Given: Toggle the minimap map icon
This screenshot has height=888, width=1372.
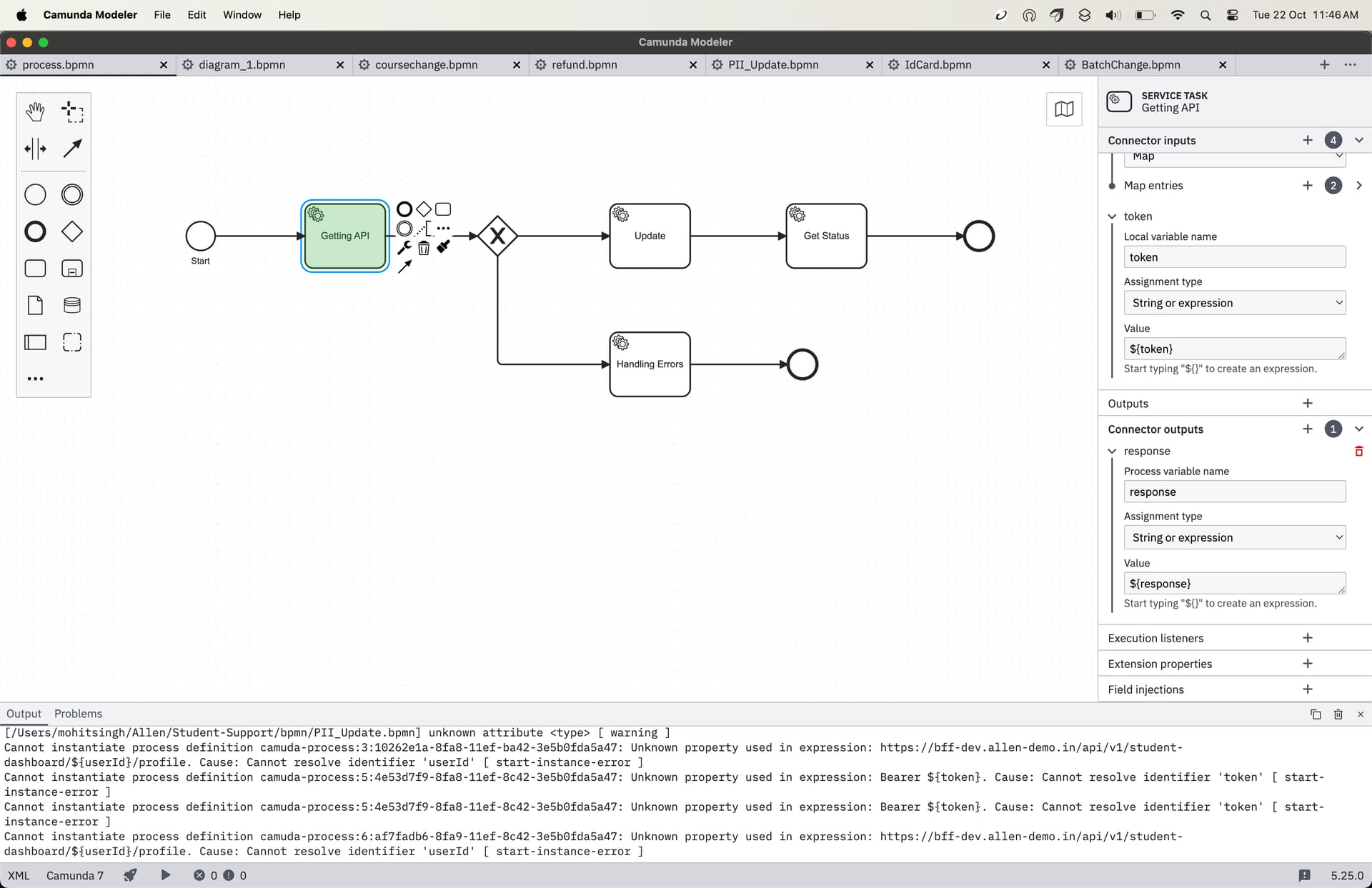Looking at the screenshot, I should pos(1064,109).
